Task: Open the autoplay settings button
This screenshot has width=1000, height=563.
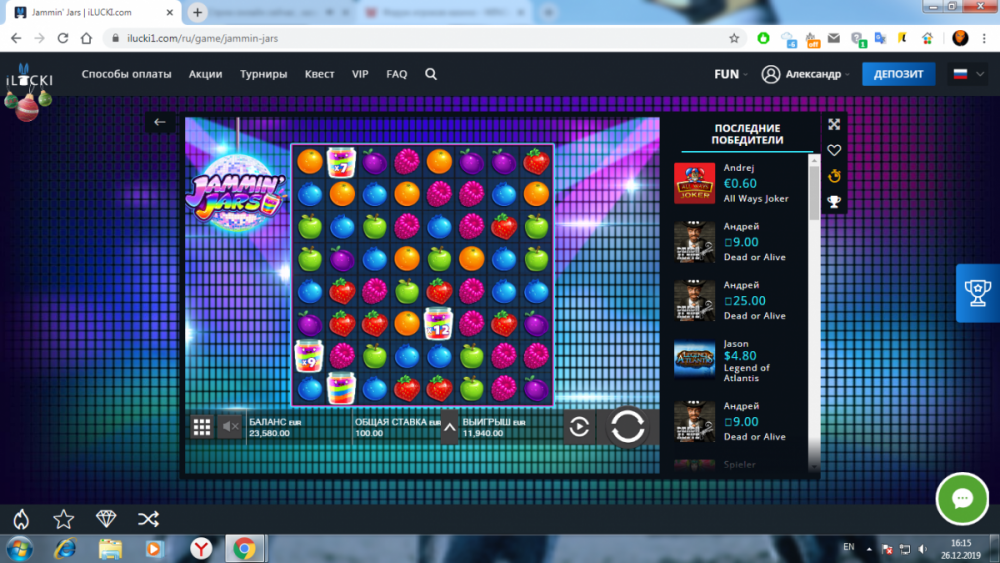Action: (x=579, y=427)
